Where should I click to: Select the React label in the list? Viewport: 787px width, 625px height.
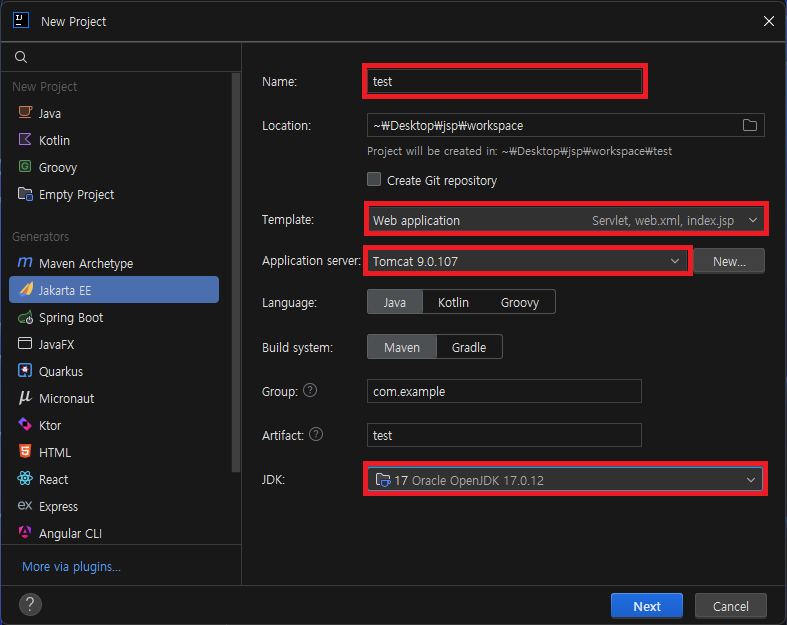click(x=53, y=479)
